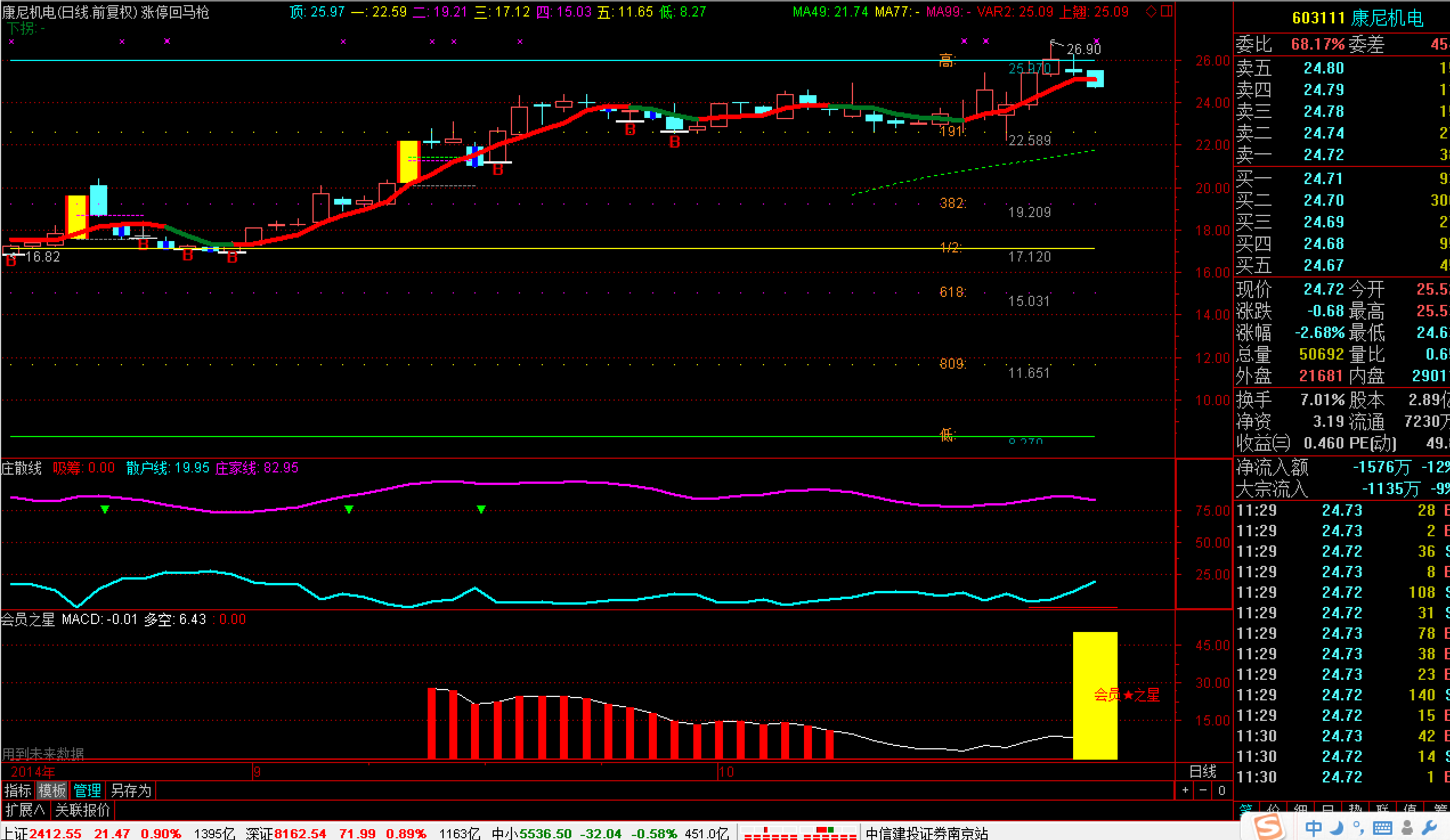The width and height of the screenshot is (1450, 840).
Task: Click the stock title 603111 康尼机电
Action: click(x=1358, y=18)
